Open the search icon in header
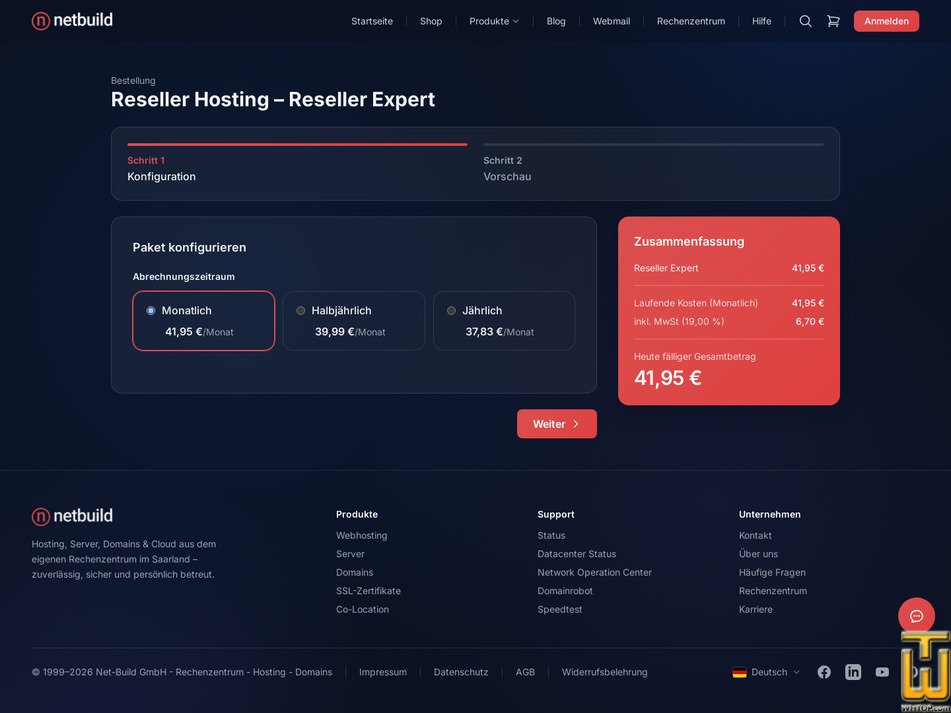 click(805, 21)
